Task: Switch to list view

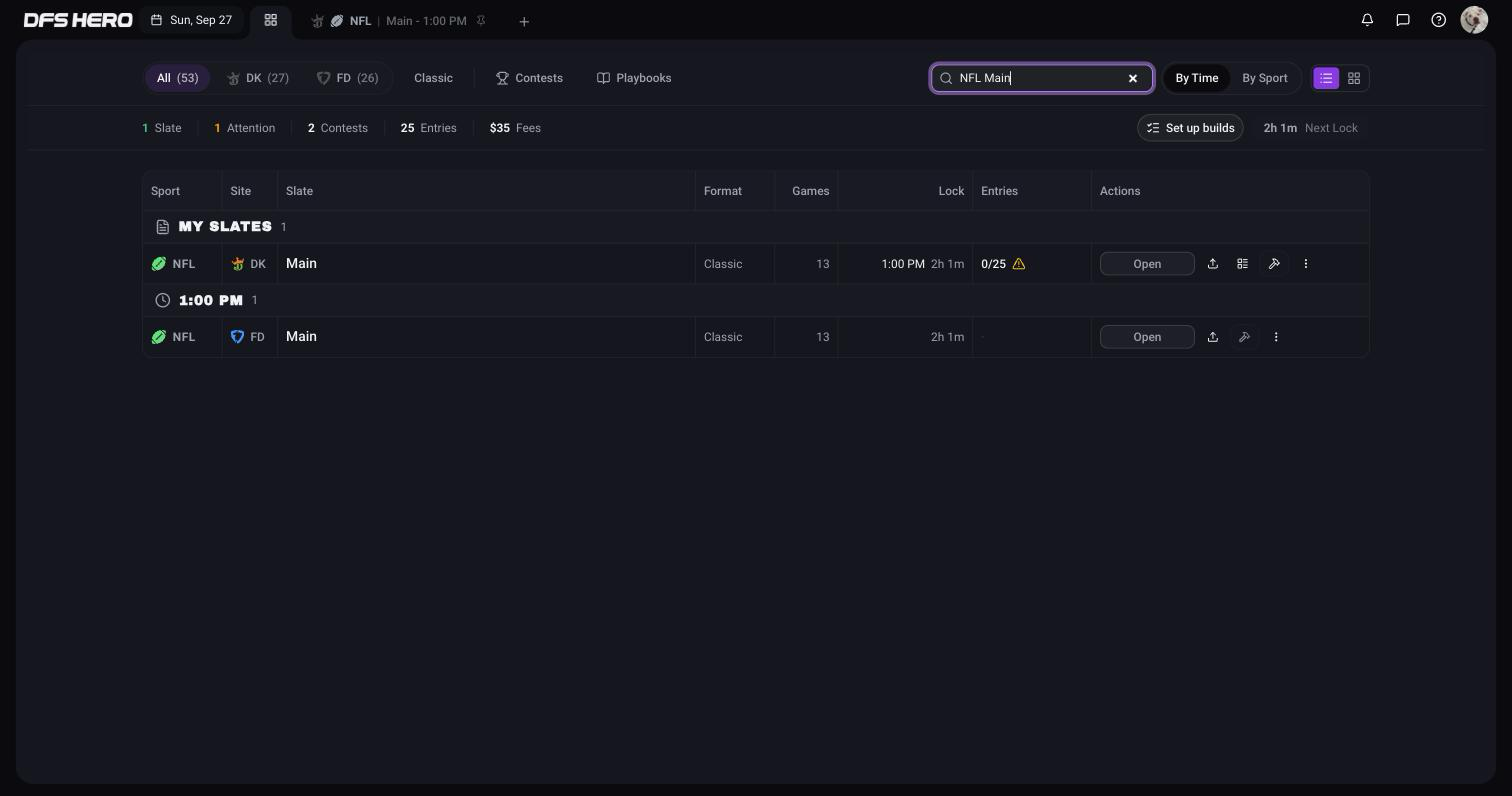Action: click(1326, 78)
